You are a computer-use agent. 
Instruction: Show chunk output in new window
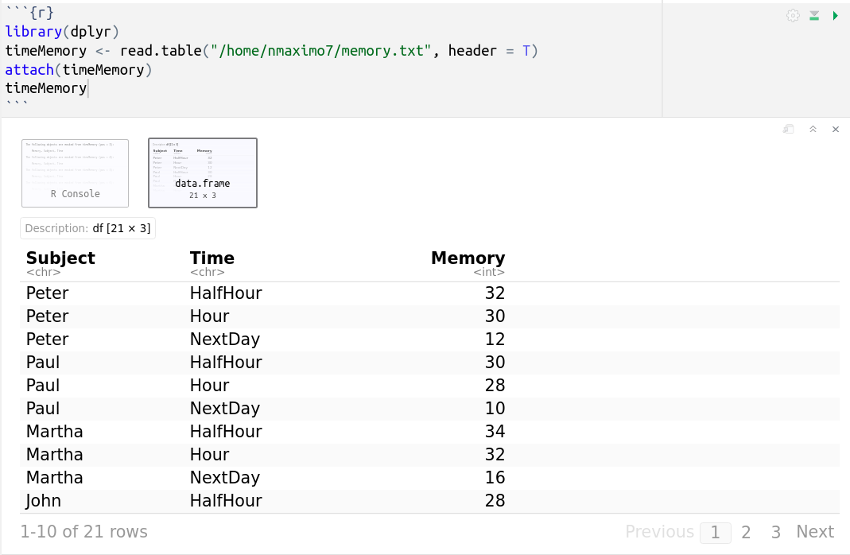pos(788,129)
